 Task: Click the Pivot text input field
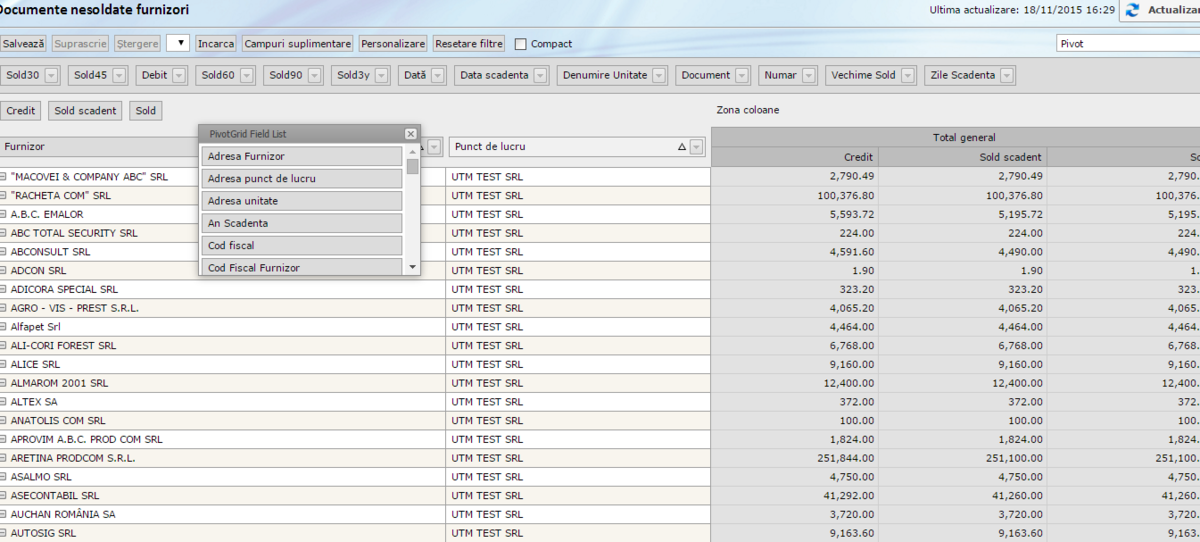pyautogui.click(x=1127, y=44)
